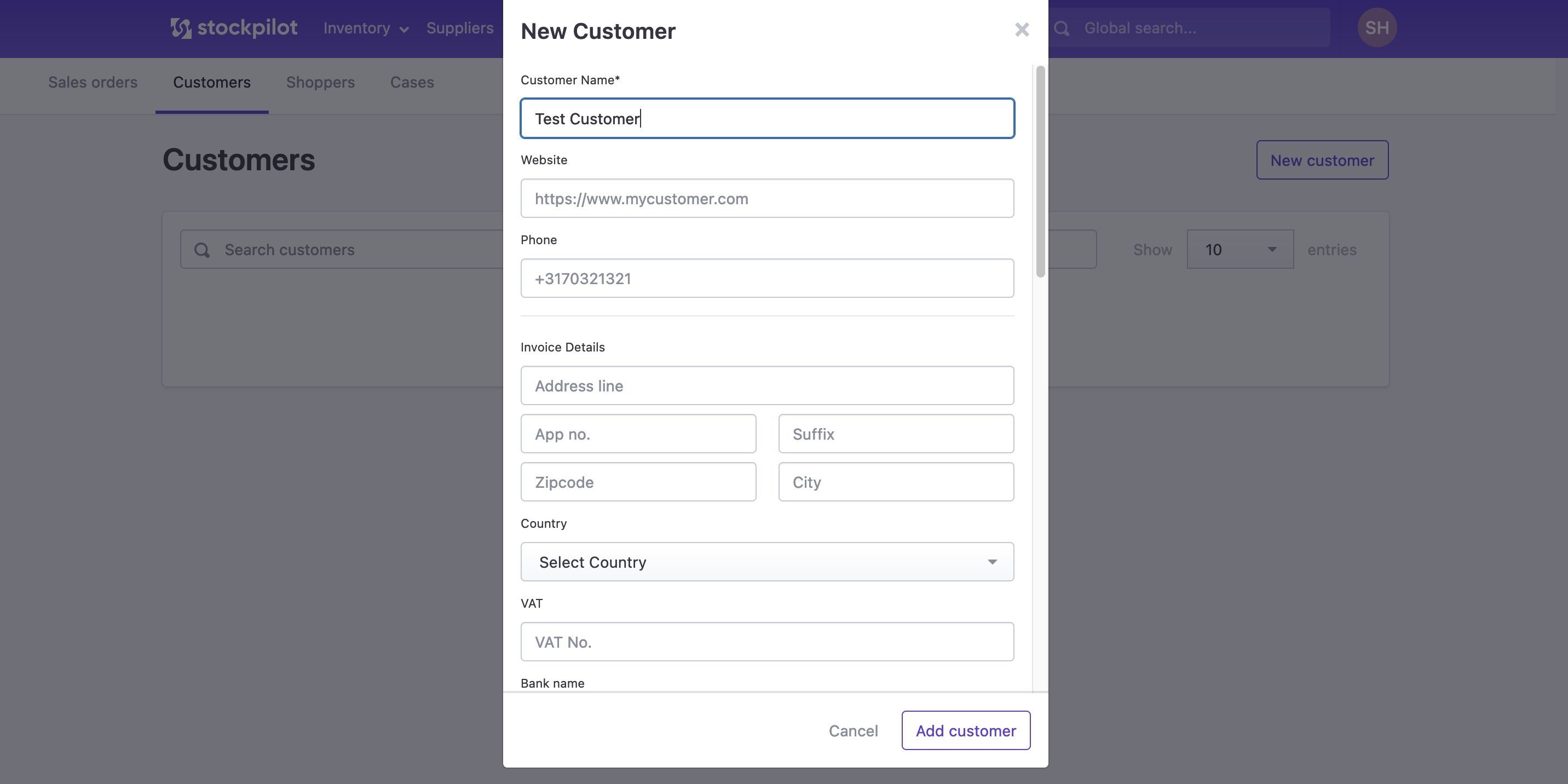Screen dimensions: 1568x784
Task: Click the Address line field
Action: click(767, 385)
